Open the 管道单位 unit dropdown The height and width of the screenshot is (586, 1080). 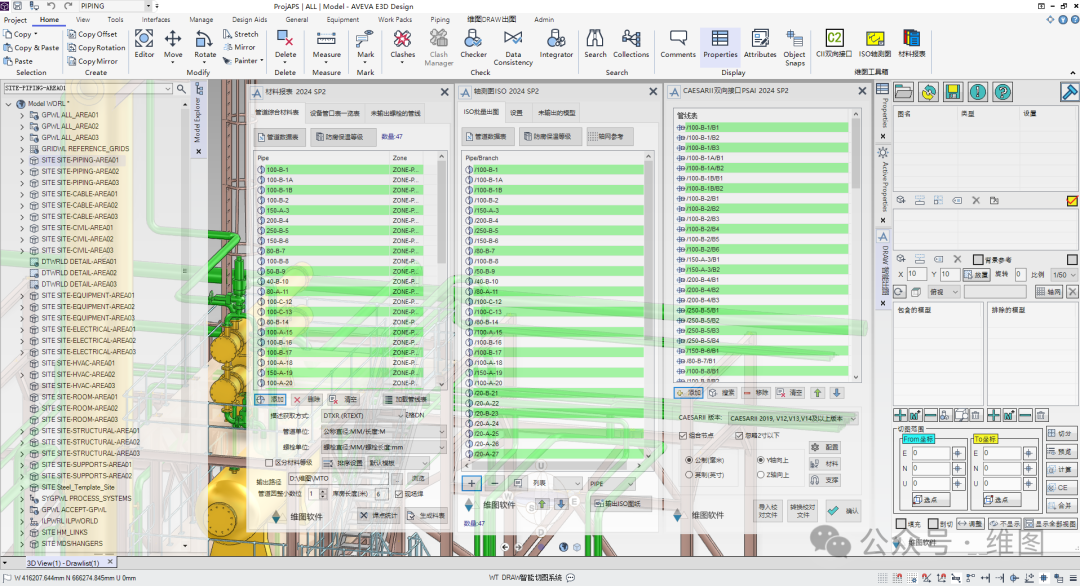point(384,432)
